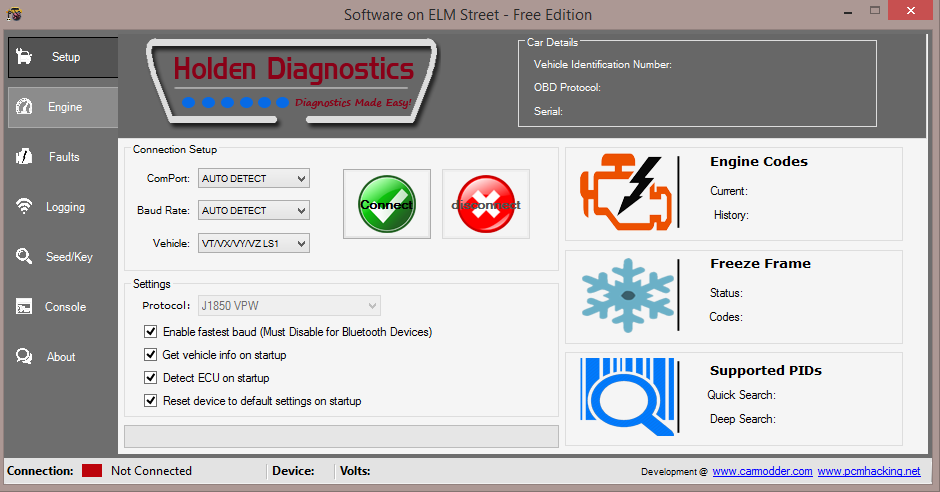Click the Console terminal icon
This screenshot has height=492, width=940.
pyautogui.click(x=24, y=306)
